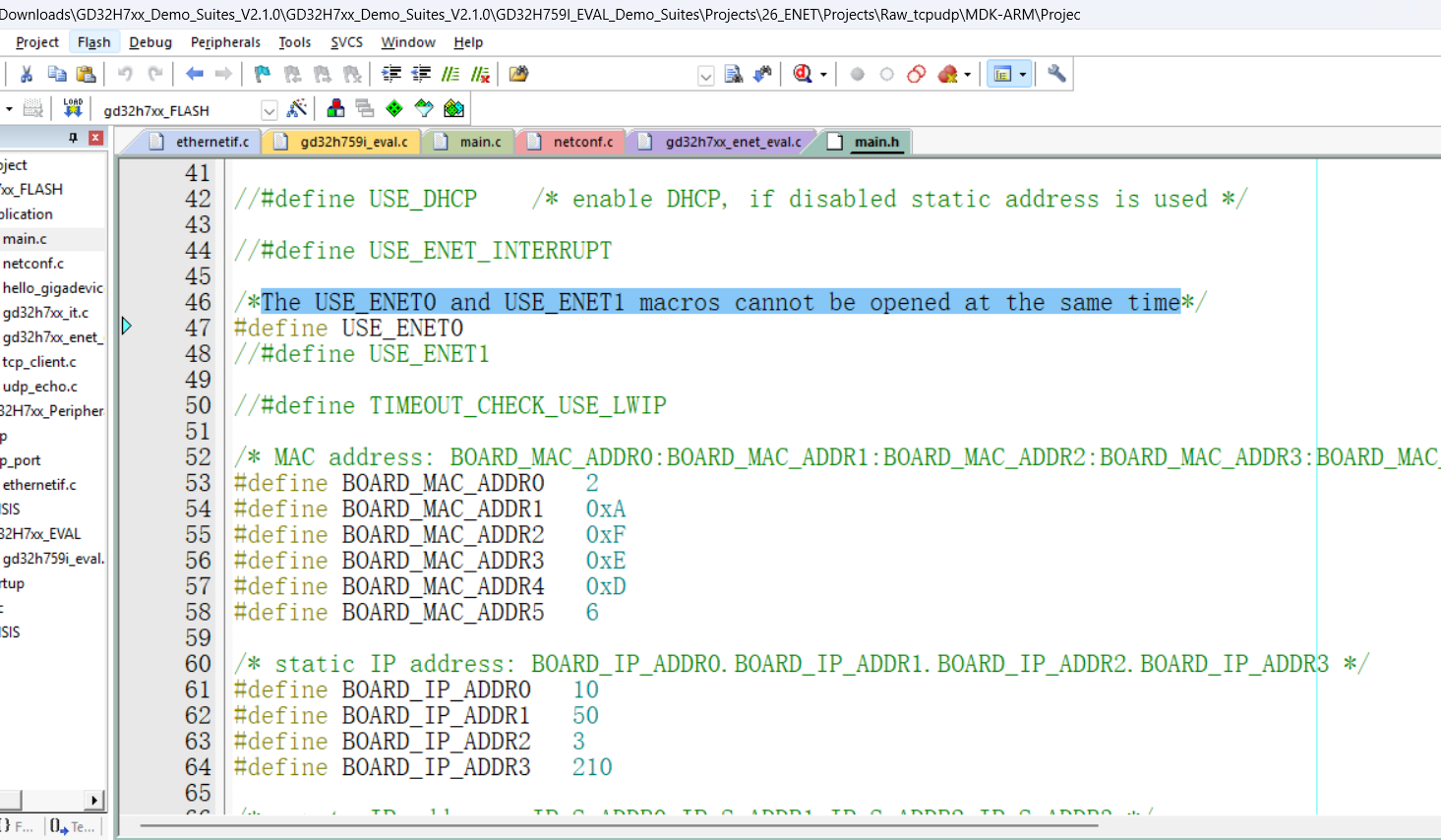Open the Debug menu
The height and width of the screenshot is (840, 1441).
150,42
